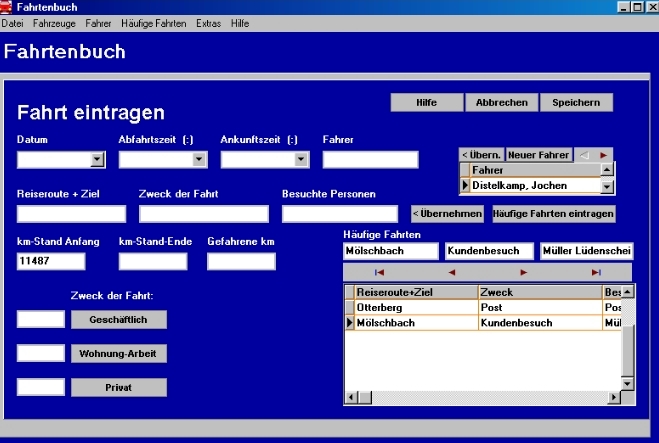Image resolution: width=659 pixels, height=443 pixels.
Task: Click the Reiseroute + Ziel input field
Action: [x=71, y=213]
